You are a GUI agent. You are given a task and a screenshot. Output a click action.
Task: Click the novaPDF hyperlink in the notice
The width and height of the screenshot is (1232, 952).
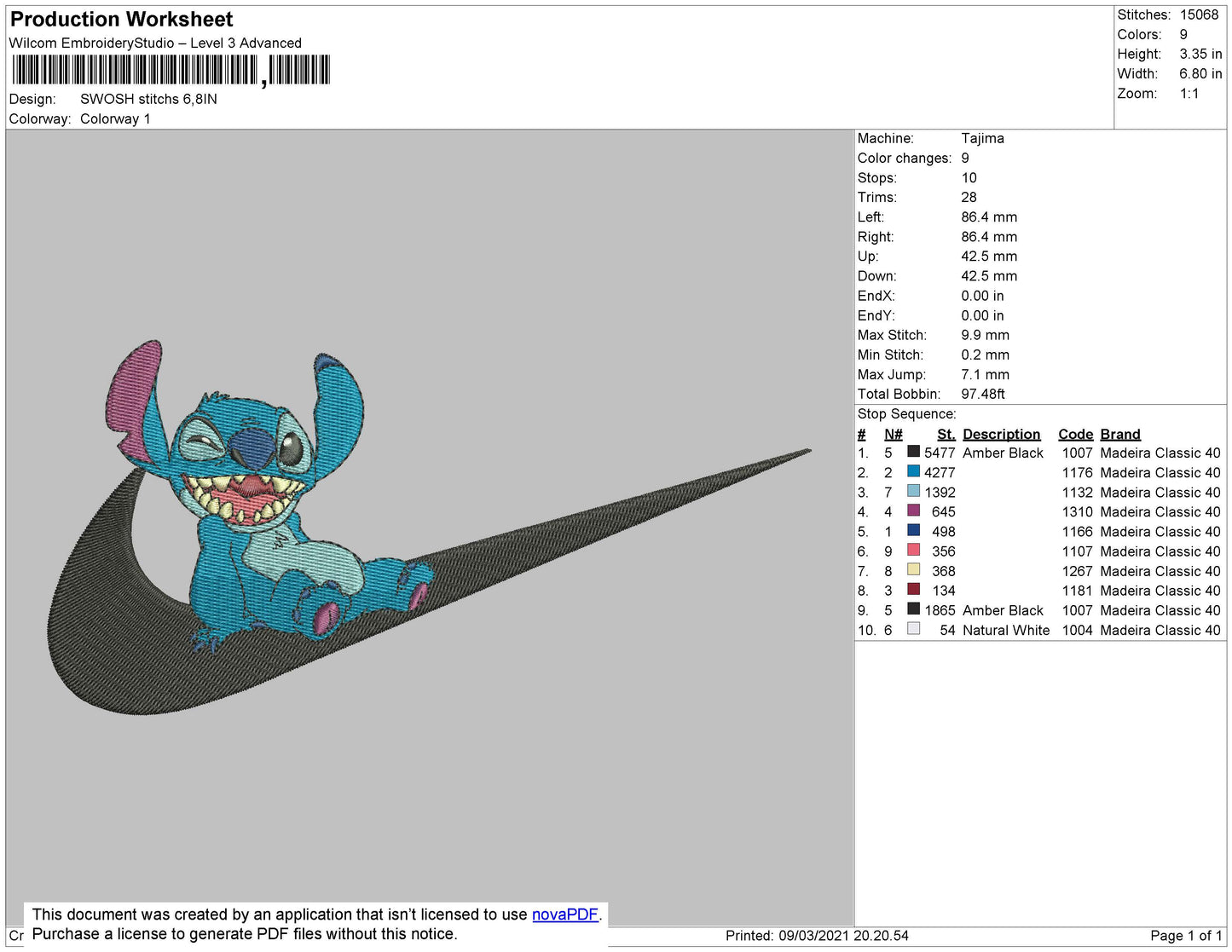pos(564,914)
